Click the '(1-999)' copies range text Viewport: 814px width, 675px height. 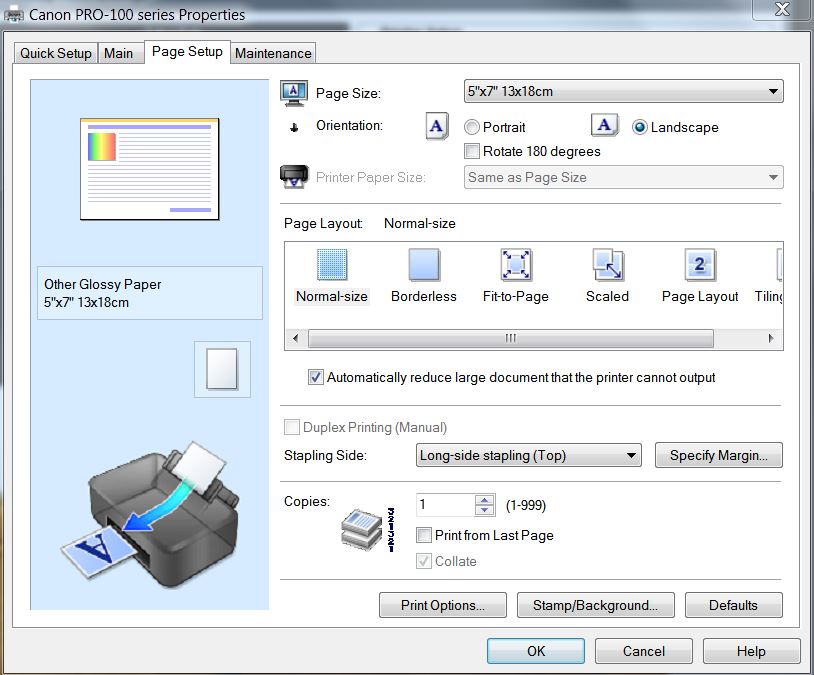(x=526, y=505)
